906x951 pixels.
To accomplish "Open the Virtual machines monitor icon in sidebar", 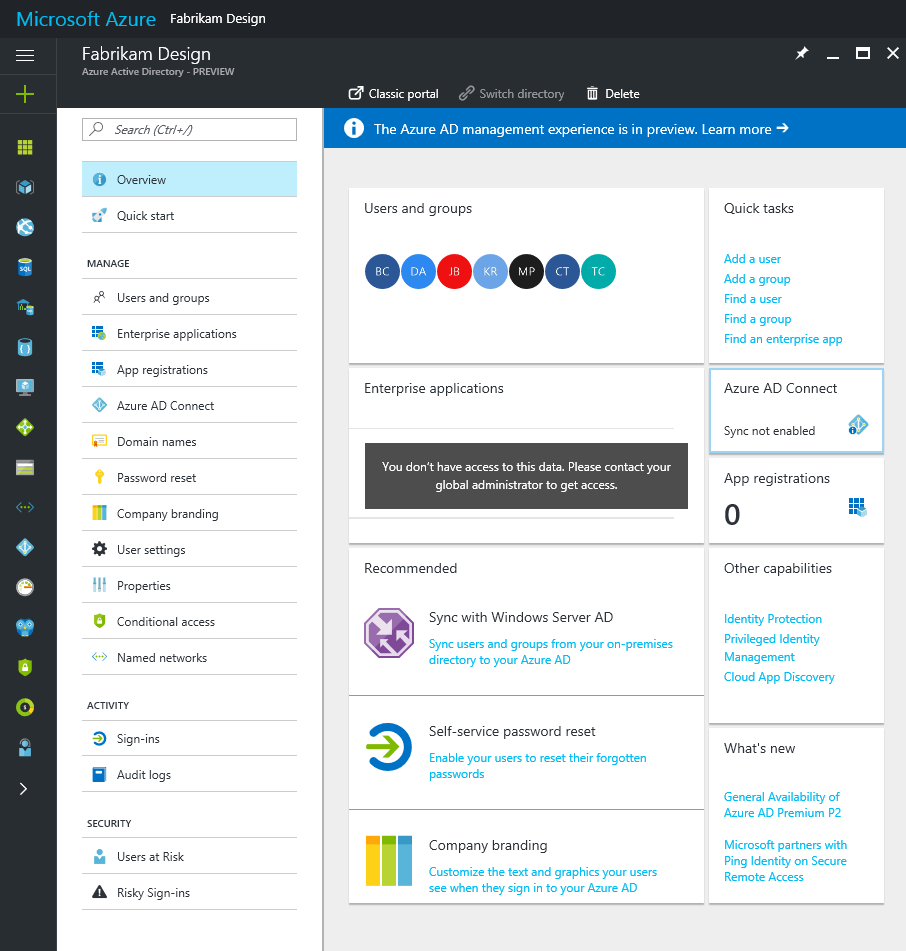I will tap(25, 387).
